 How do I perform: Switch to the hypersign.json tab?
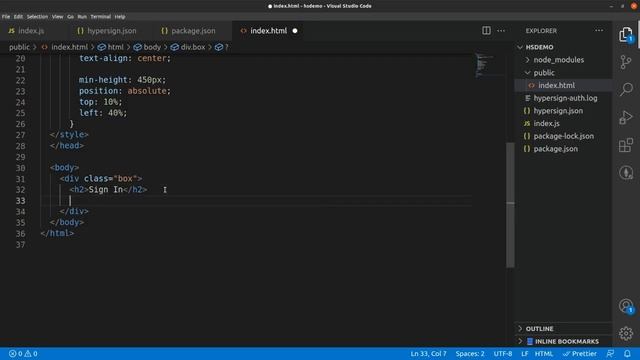[x=107, y=31]
